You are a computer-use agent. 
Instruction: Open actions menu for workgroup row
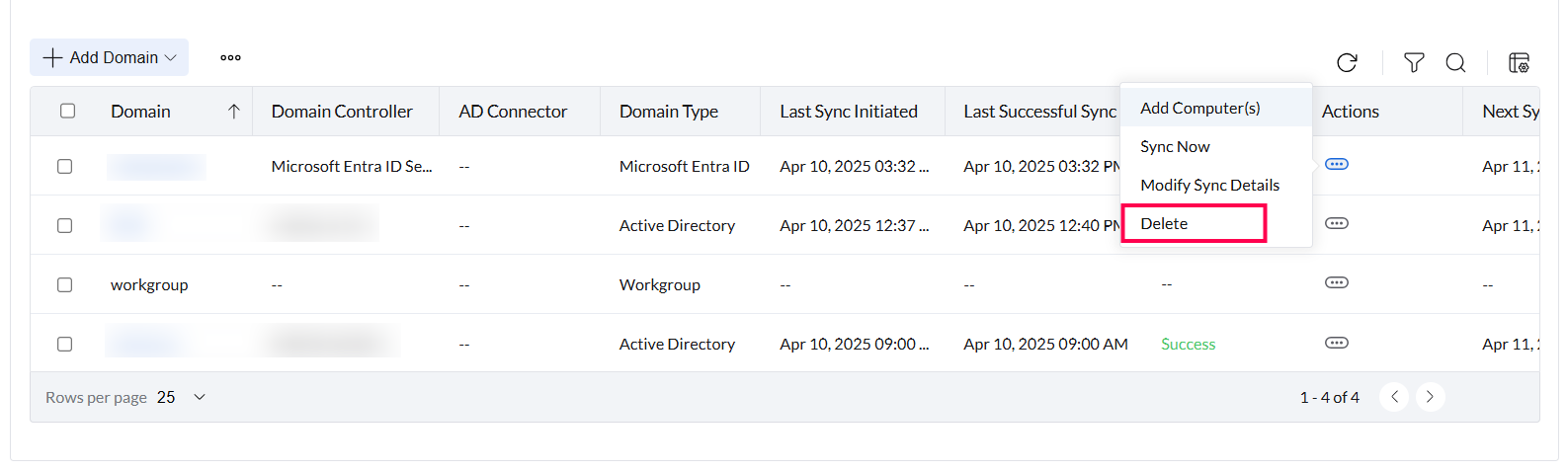pyautogui.click(x=1336, y=283)
